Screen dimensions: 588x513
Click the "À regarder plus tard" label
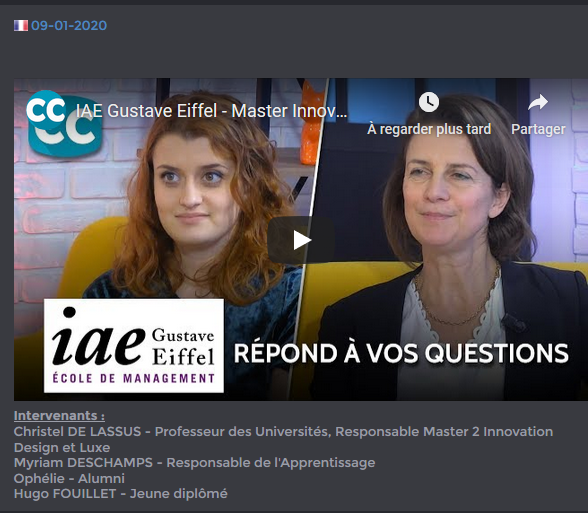429,129
